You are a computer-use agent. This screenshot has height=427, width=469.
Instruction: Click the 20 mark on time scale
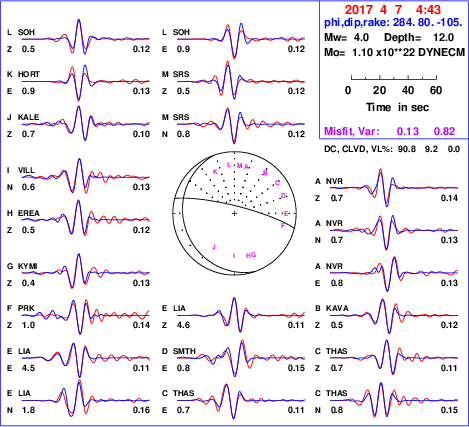click(x=379, y=90)
